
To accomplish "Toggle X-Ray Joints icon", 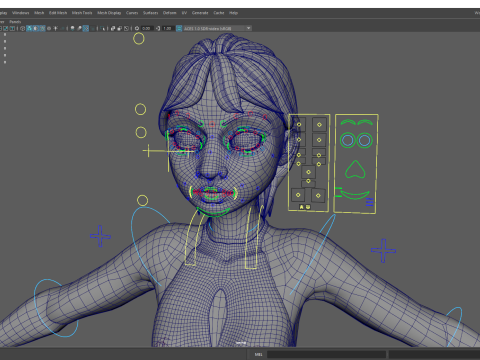I will coord(126,28).
